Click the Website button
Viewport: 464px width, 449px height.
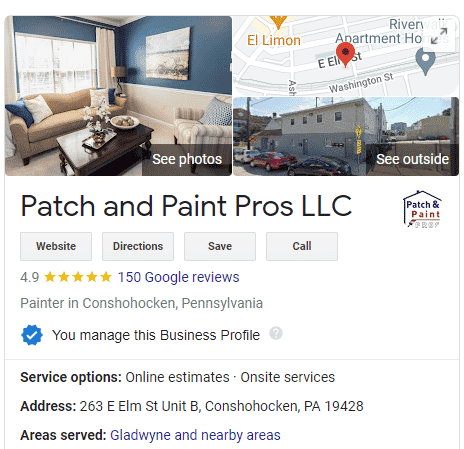56,246
